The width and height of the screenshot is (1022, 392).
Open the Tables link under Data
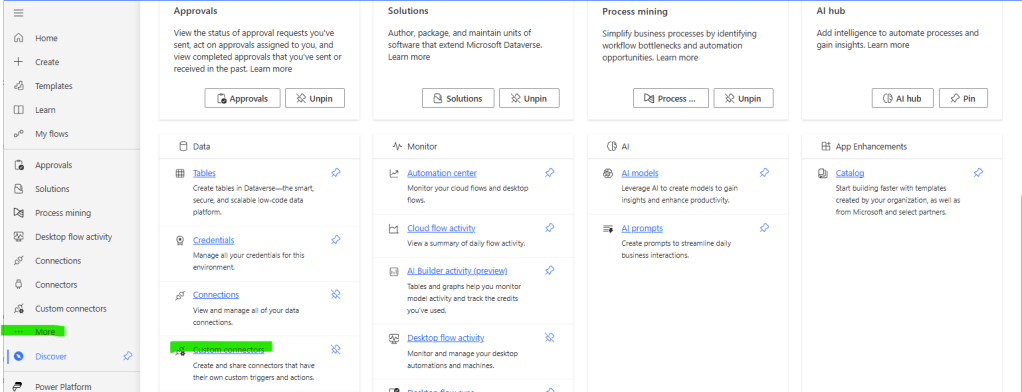point(204,173)
